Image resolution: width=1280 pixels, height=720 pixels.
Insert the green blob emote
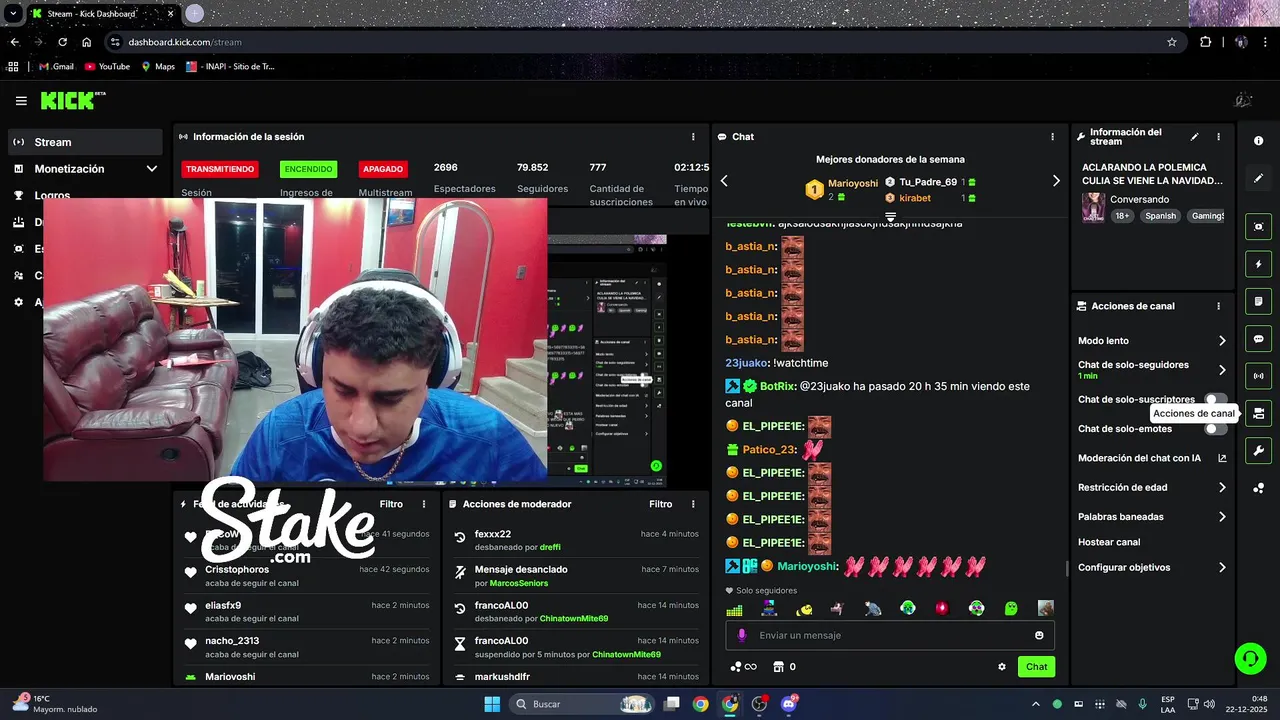coord(1011,608)
